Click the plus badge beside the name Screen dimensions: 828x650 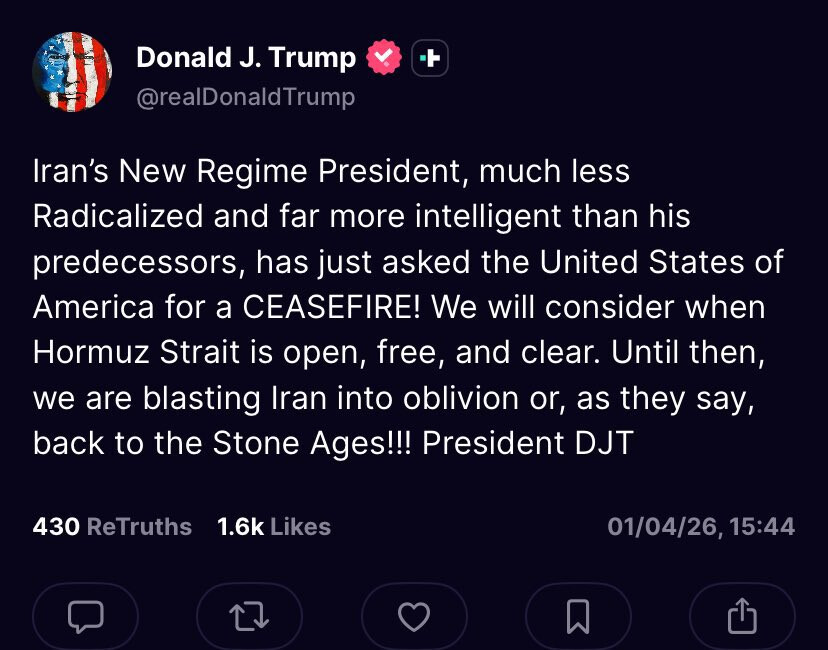coord(429,58)
